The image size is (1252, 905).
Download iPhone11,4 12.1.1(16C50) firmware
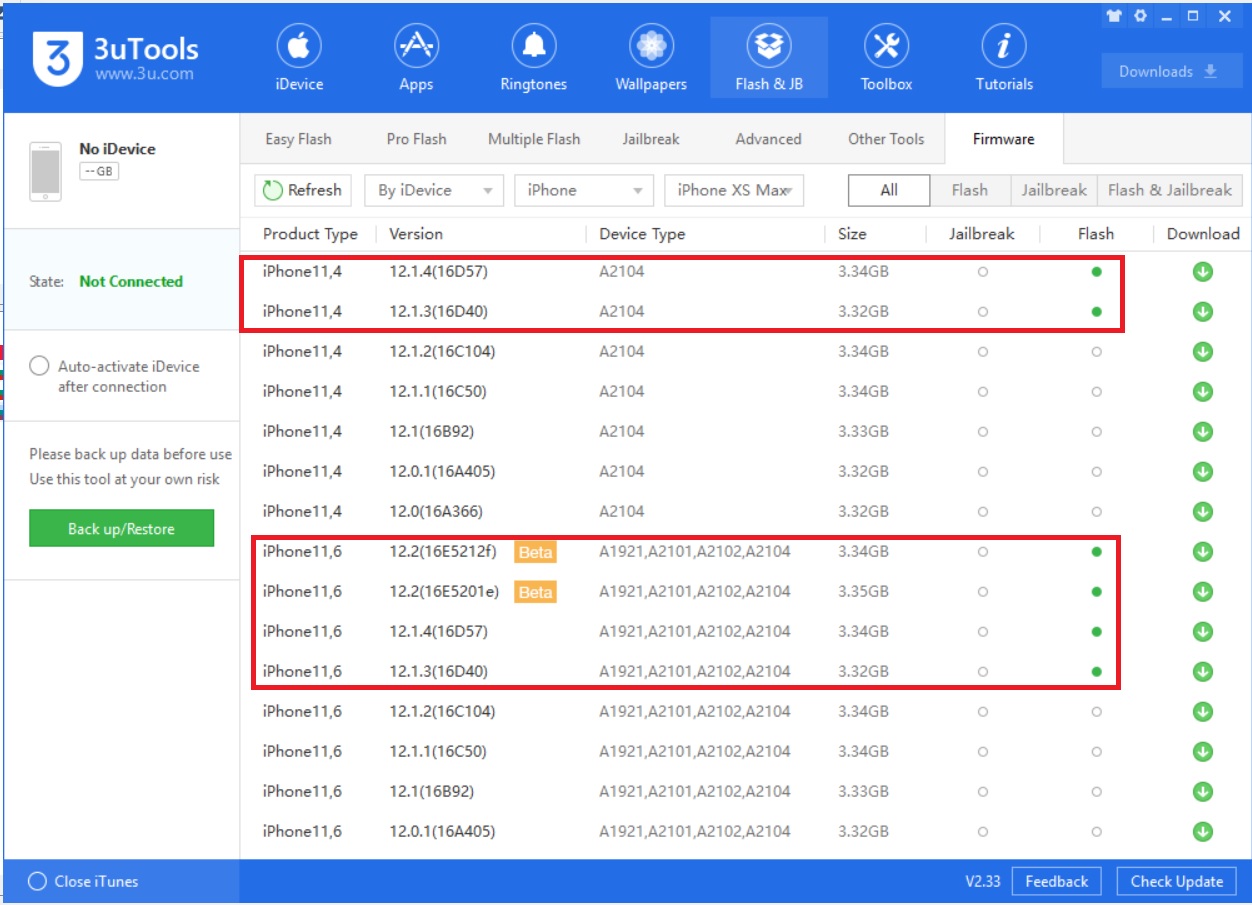point(1203,392)
